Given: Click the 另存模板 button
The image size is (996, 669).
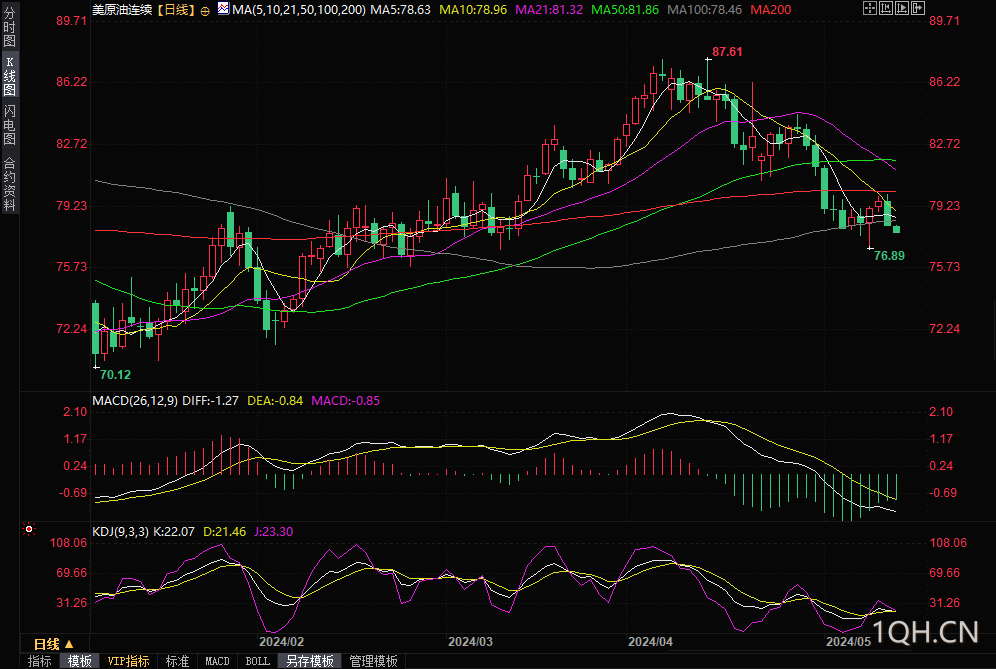Looking at the screenshot, I should [310, 661].
